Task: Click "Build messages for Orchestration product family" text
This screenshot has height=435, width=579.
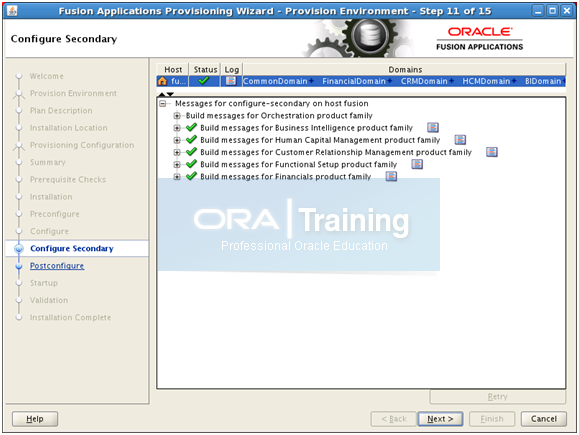Action: click(x=279, y=116)
